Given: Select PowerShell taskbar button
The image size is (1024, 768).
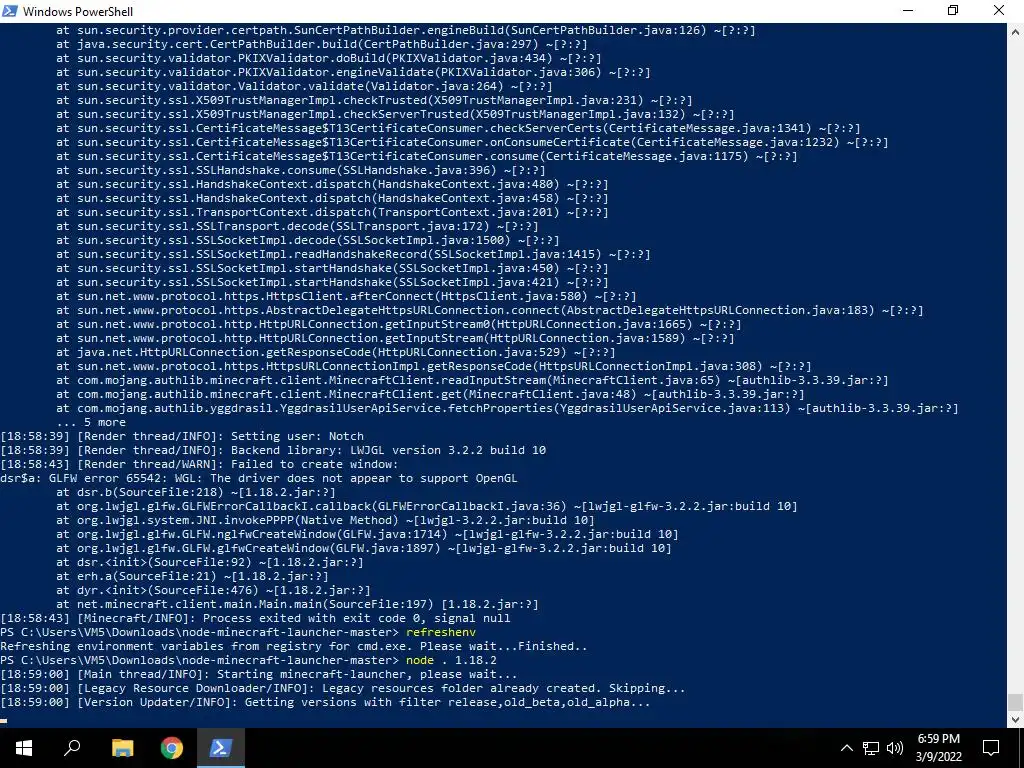Looking at the screenshot, I should click(221, 748).
